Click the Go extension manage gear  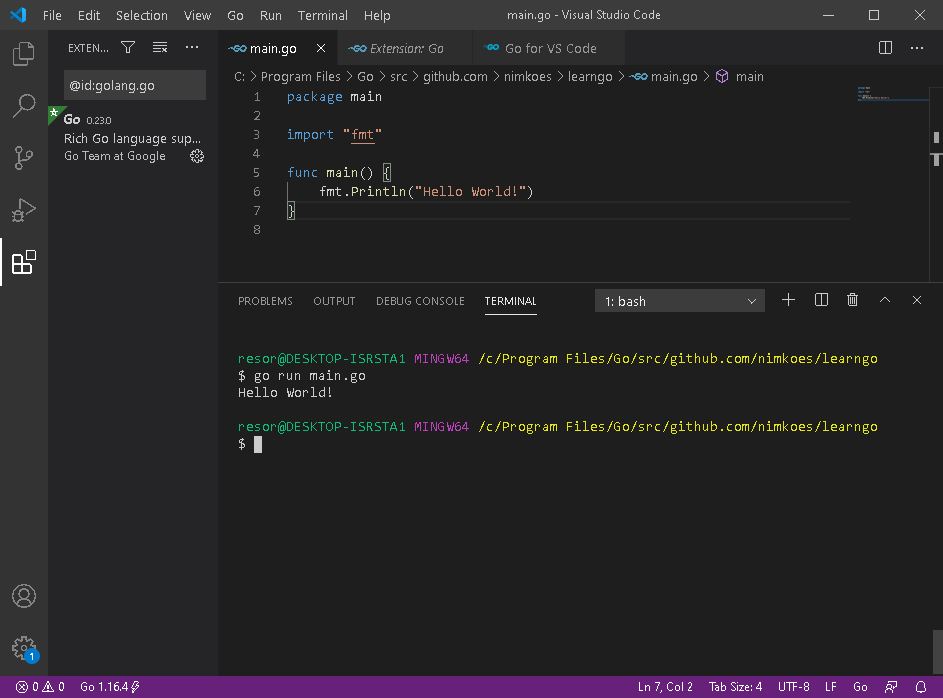pos(197,156)
